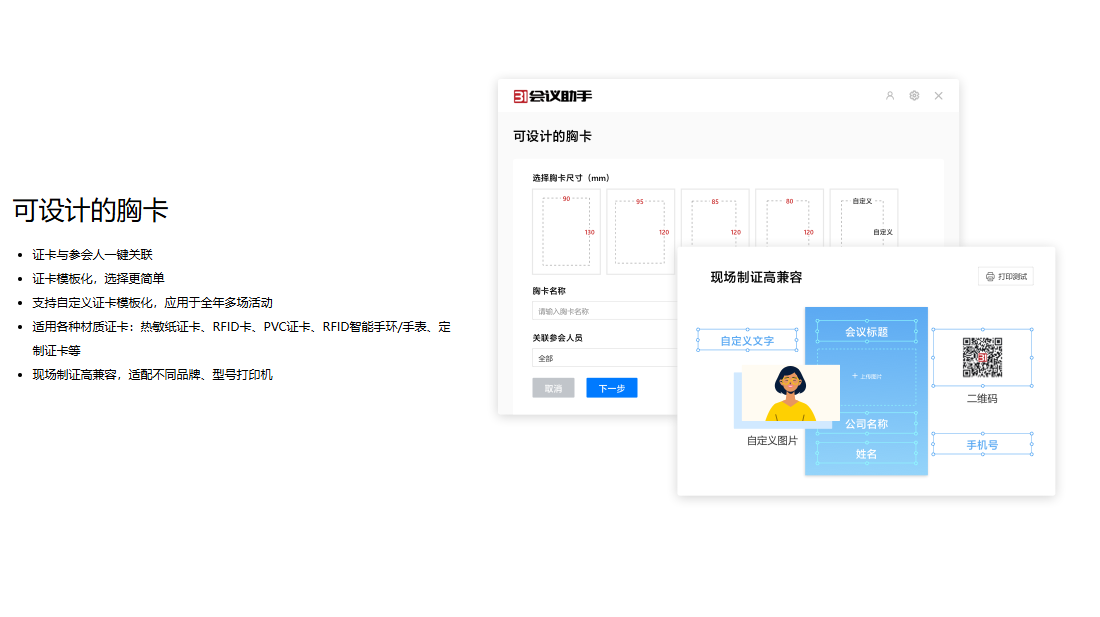Close the 会议助手 dialog with the X icon
The width and height of the screenshot is (1100, 617).
pos(938,96)
